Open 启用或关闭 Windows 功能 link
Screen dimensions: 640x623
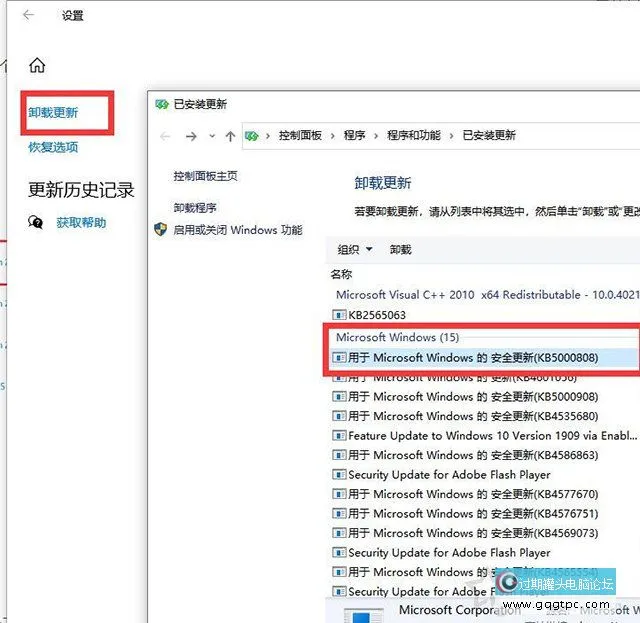(x=238, y=230)
